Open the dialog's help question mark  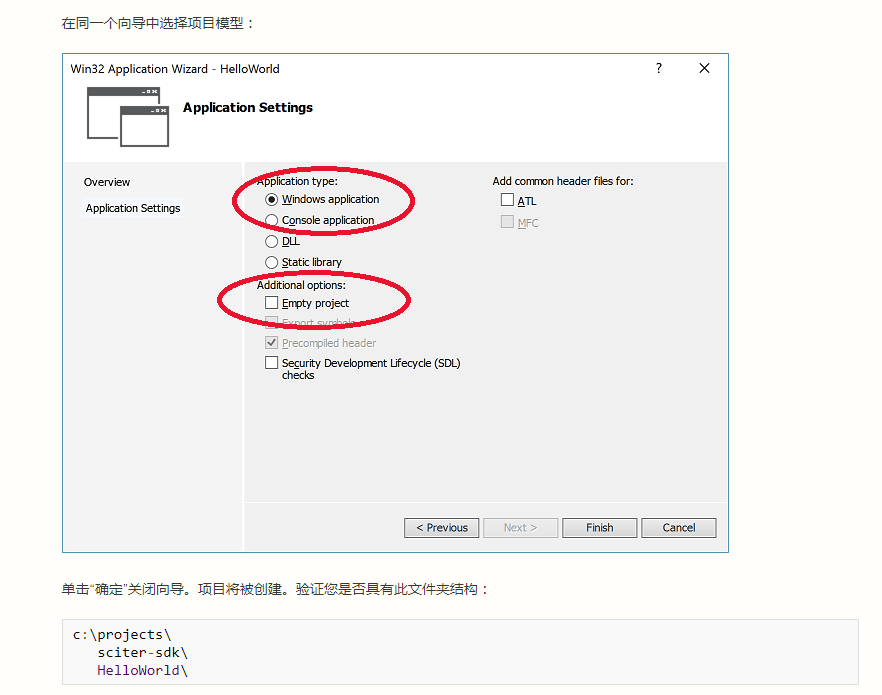(658, 68)
